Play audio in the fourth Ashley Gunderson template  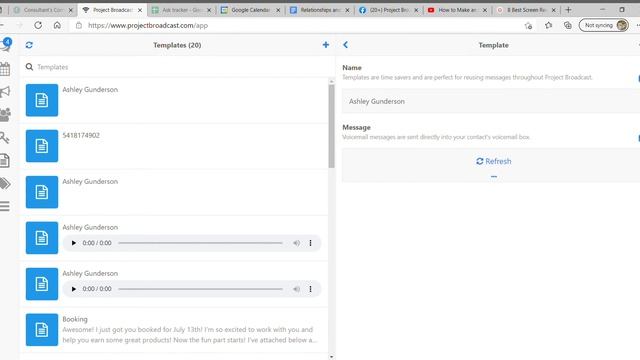click(73, 243)
